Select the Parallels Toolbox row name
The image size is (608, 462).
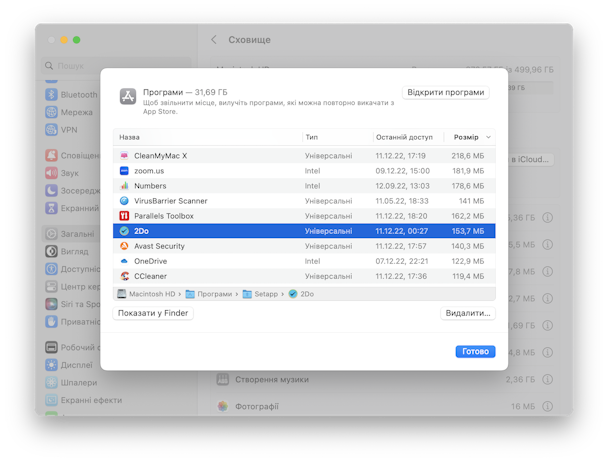pyautogui.click(x=164, y=216)
